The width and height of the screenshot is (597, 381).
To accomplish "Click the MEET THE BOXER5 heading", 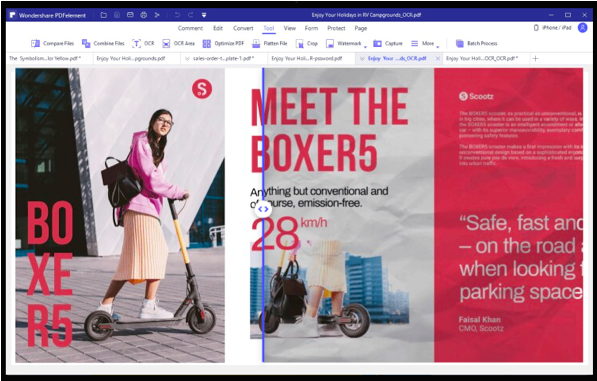I will point(329,130).
